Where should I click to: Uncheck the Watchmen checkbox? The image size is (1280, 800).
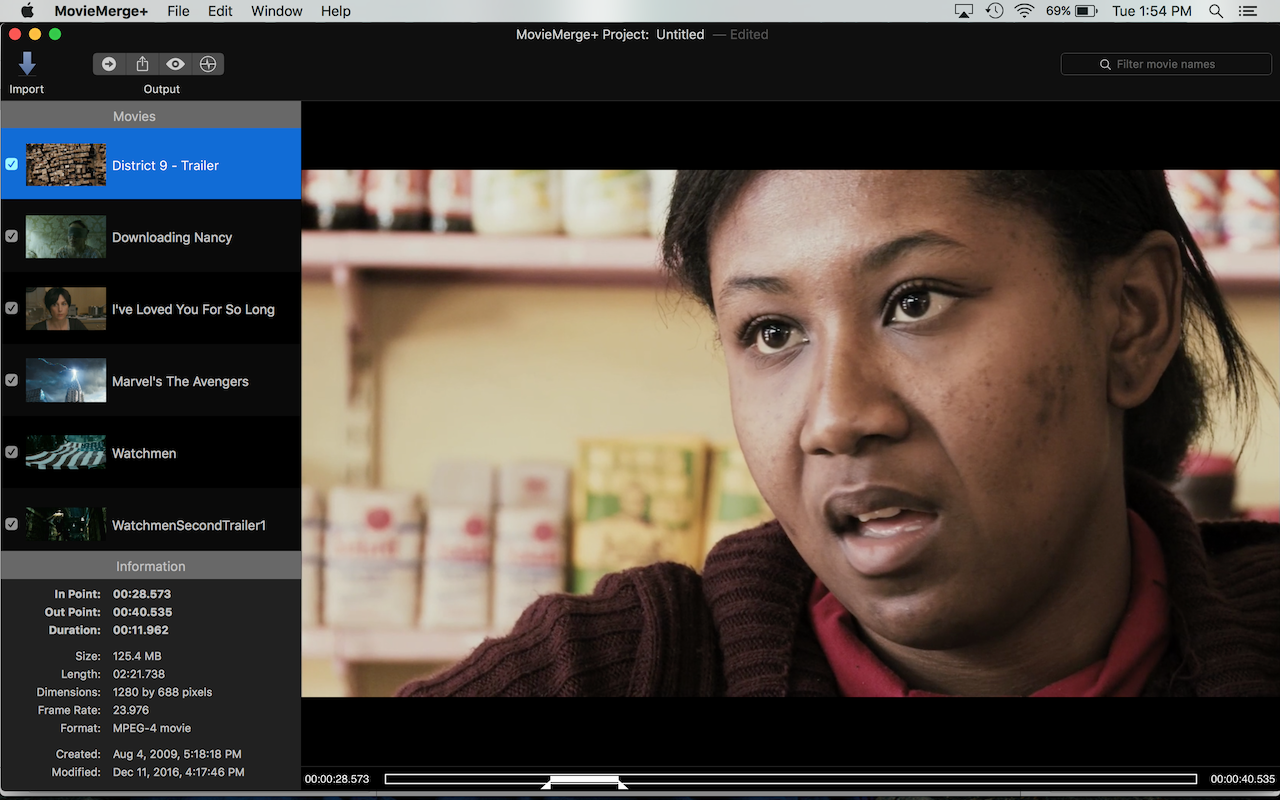click(x=12, y=452)
